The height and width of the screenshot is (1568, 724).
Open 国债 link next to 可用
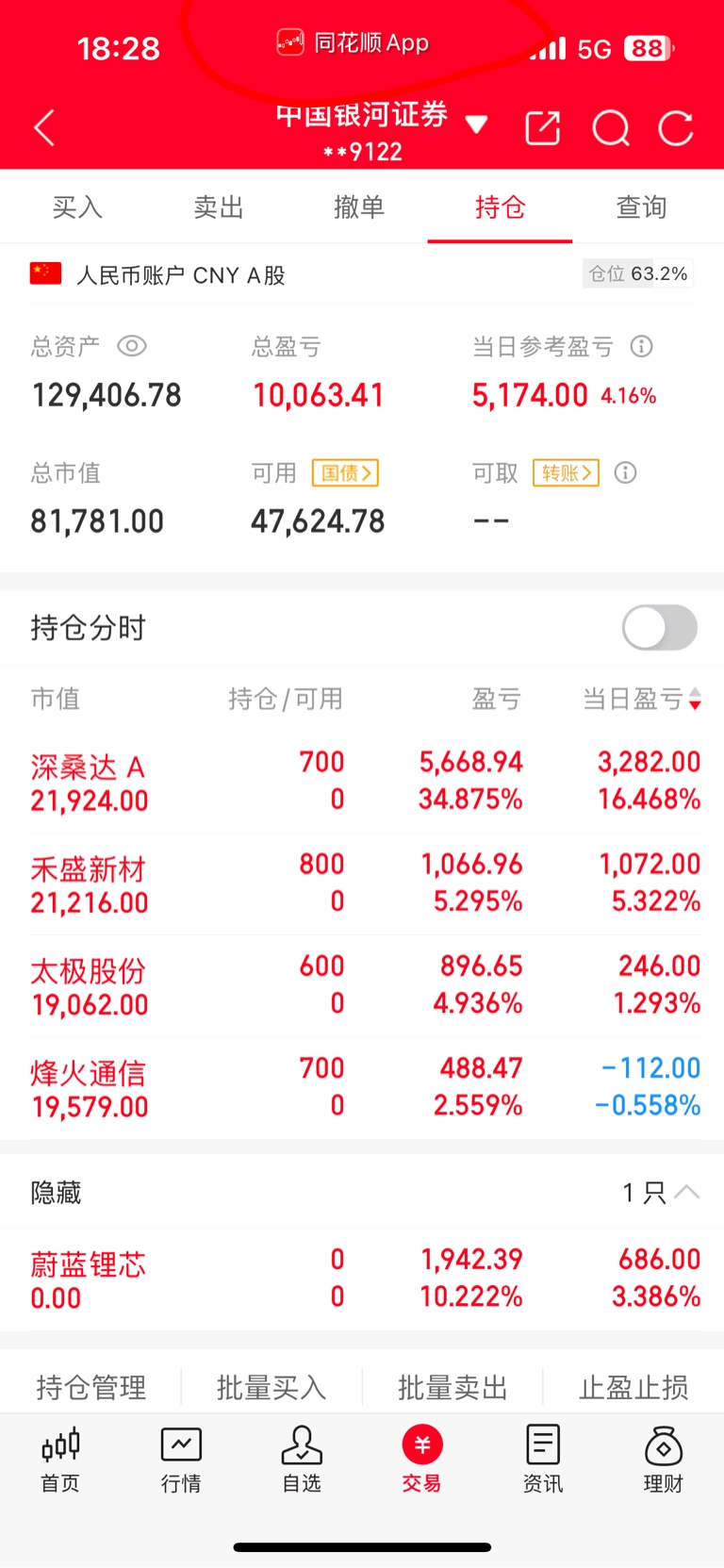pos(345,472)
